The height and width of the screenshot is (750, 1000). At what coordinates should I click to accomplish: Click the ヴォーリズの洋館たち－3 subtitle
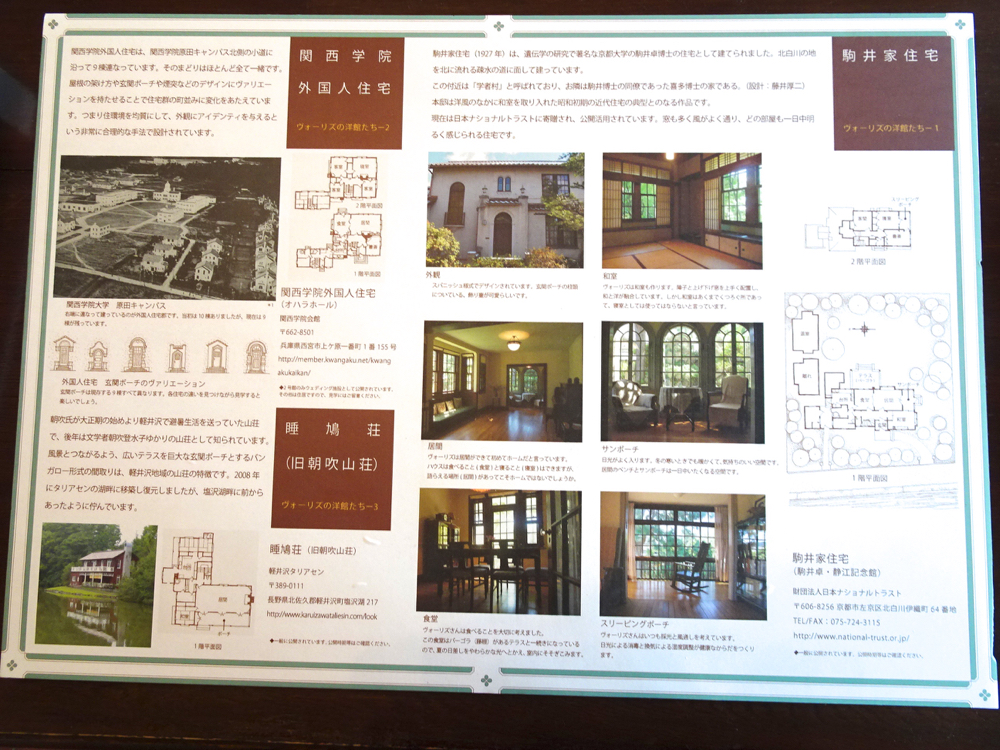330,506
